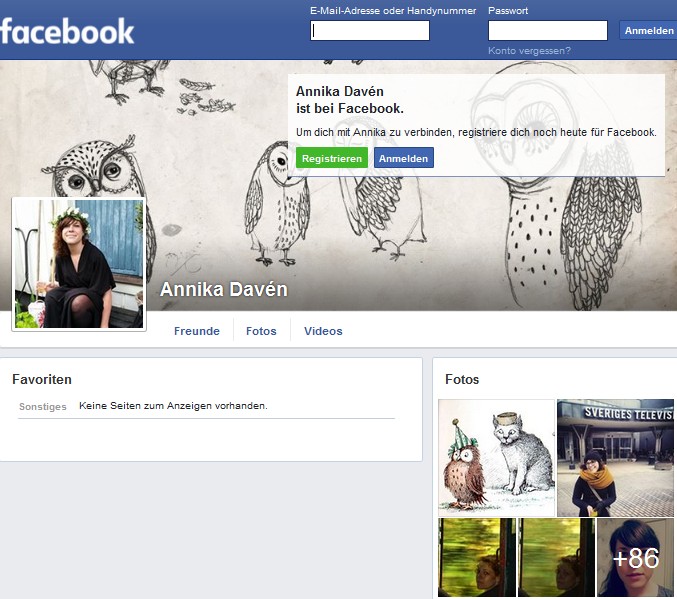
Task: Click the Sonstiges label
Action: tap(43, 406)
